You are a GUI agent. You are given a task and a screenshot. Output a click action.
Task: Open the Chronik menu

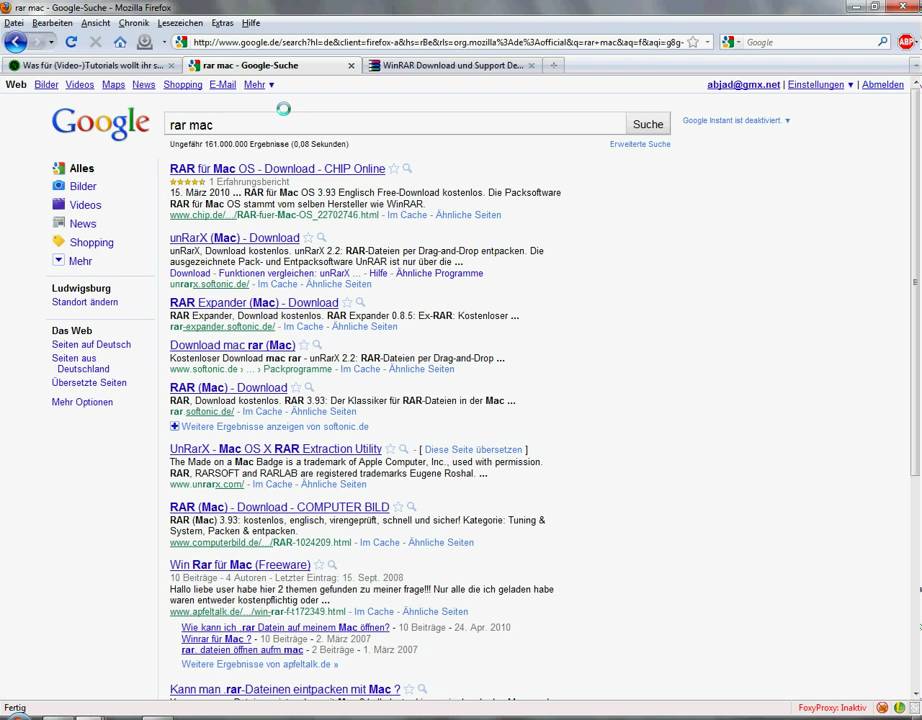[x=133, y=23]
